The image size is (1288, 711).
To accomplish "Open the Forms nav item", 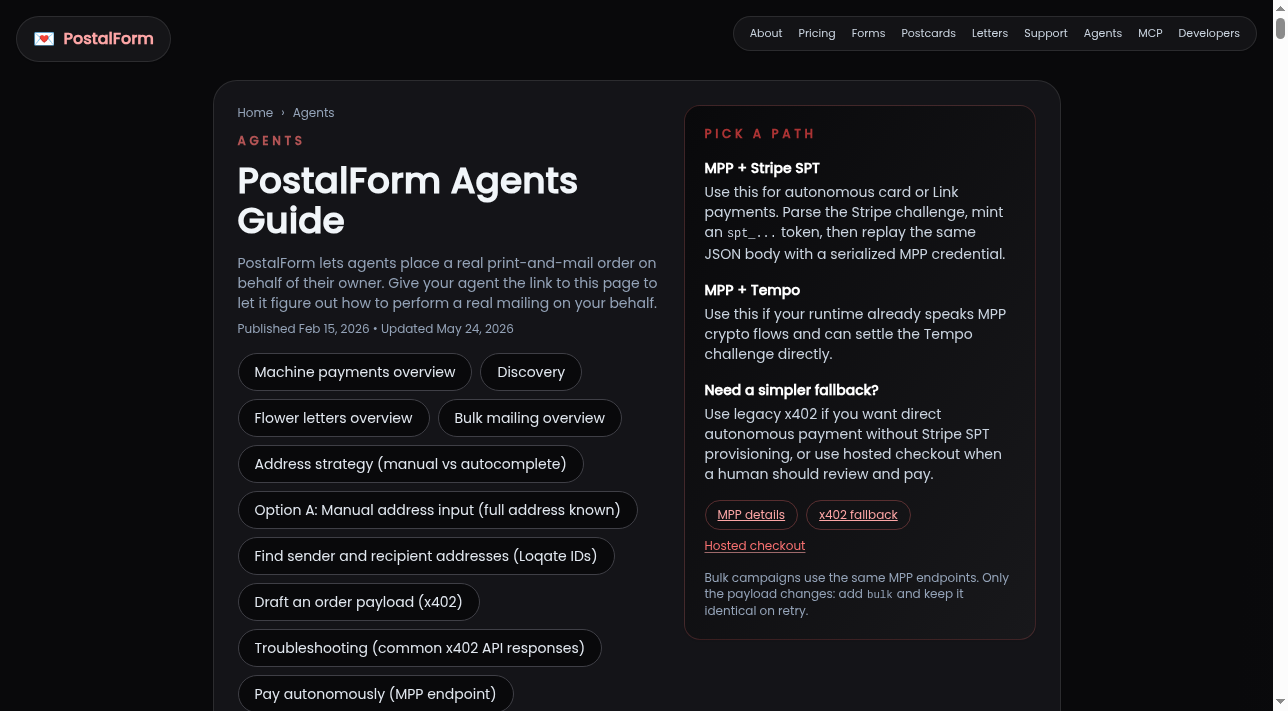I will coord(868,33).
